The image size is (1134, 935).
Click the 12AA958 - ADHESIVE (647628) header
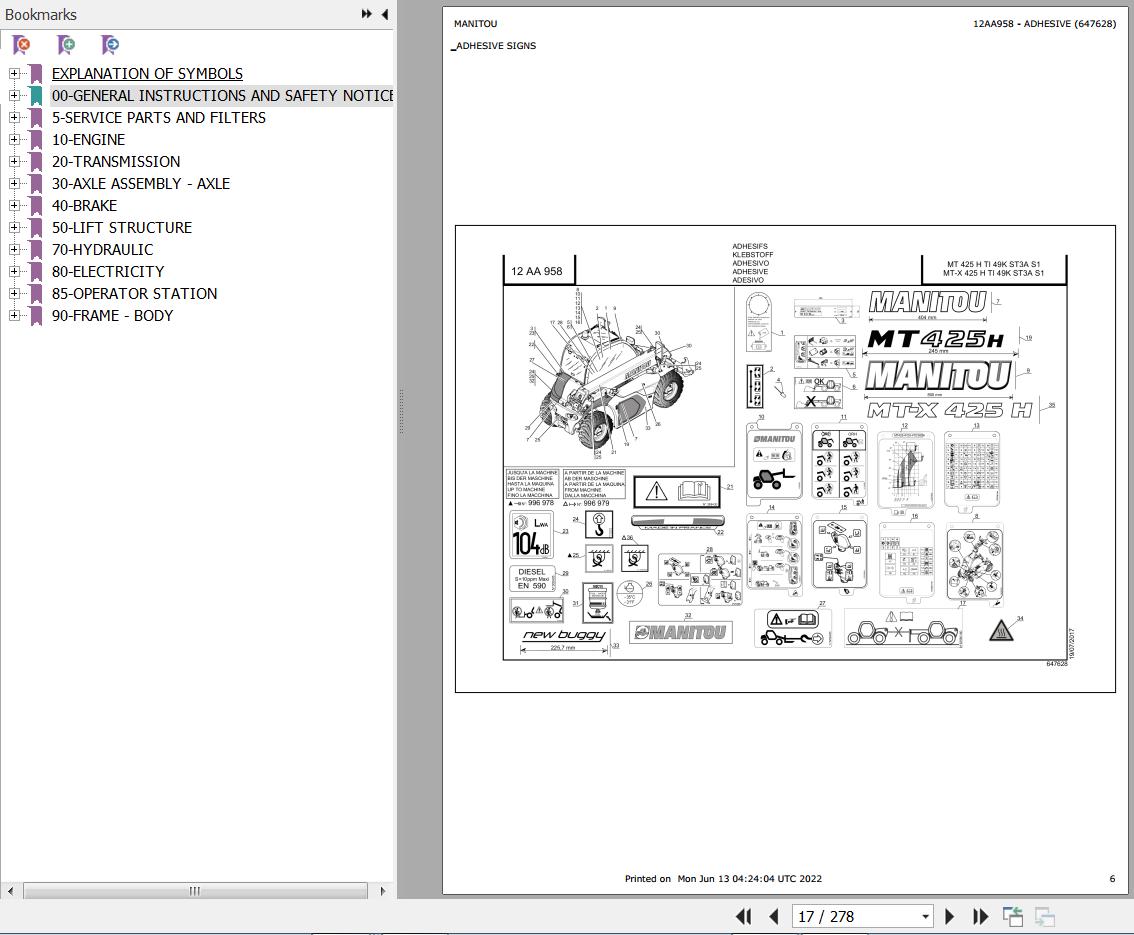pos(1044,23)
